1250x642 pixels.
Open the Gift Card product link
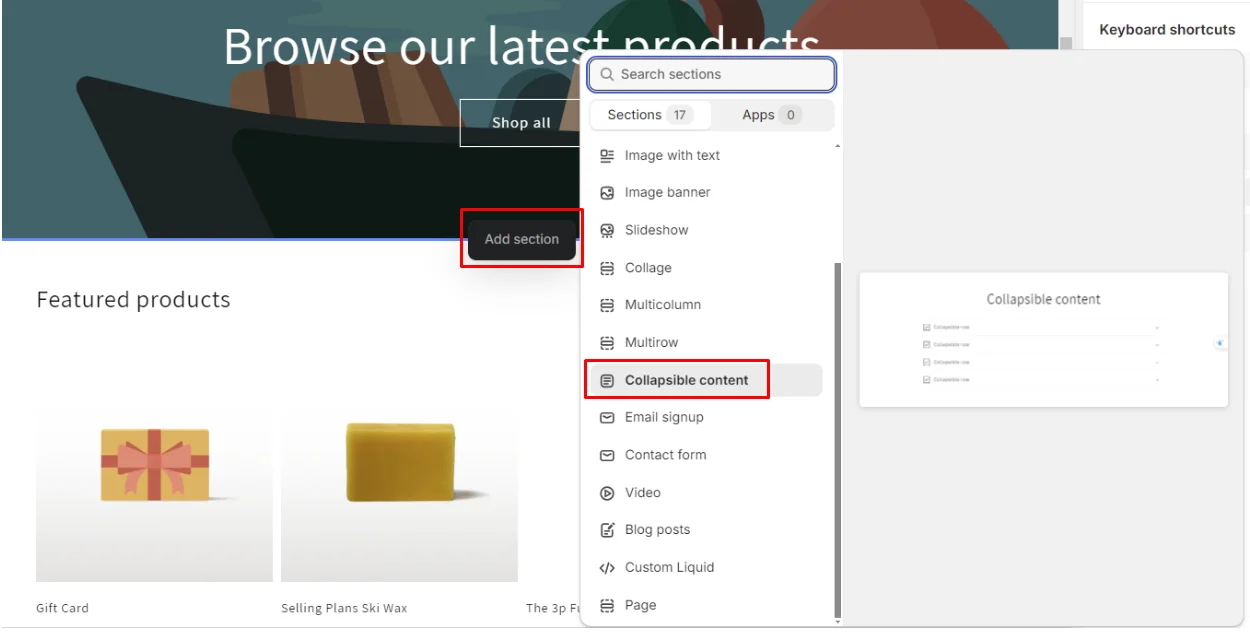click(x=62, y=608)
